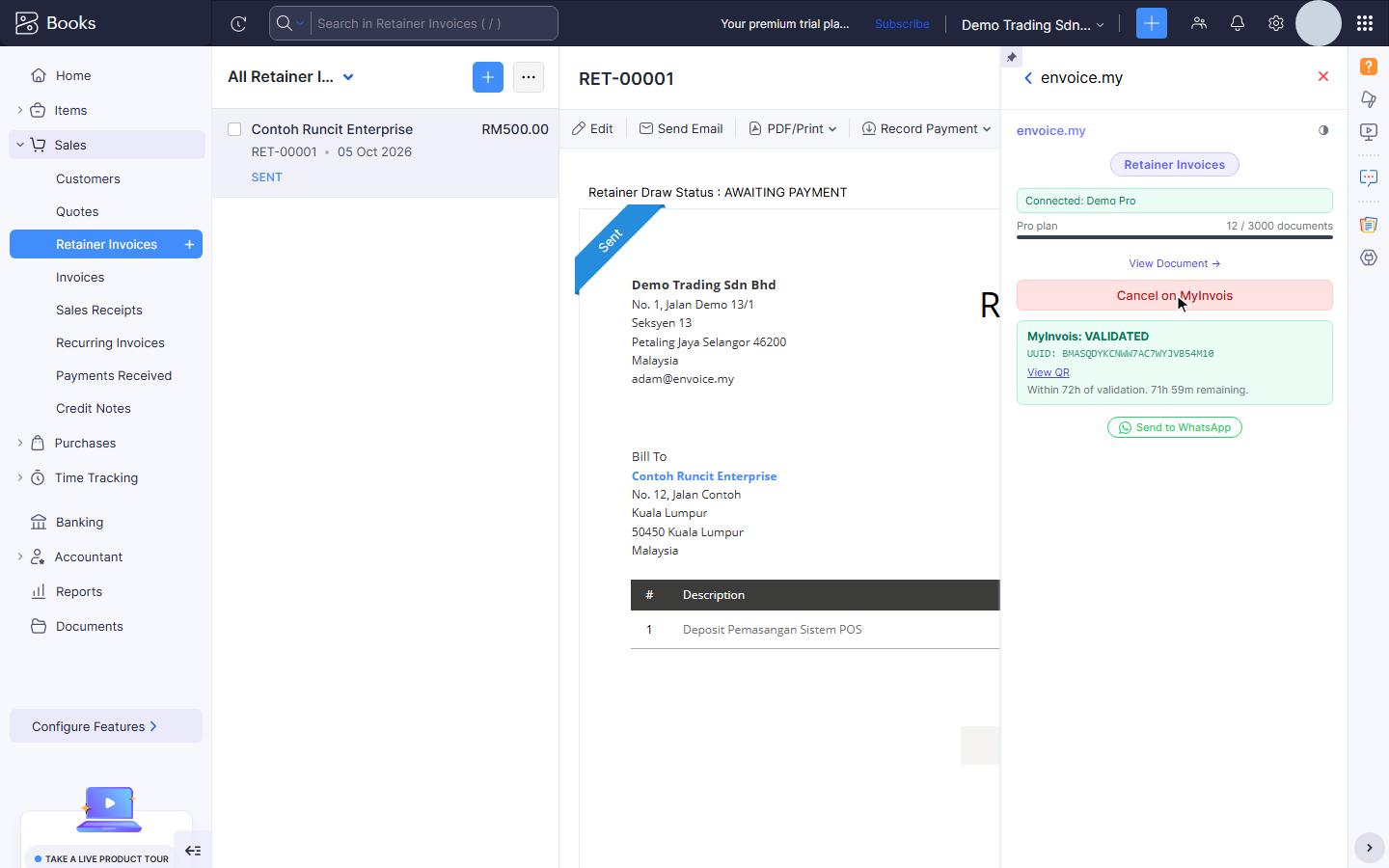Click the Configure Features button
The height and width of the screenshot is (868, 1389).
106,726
